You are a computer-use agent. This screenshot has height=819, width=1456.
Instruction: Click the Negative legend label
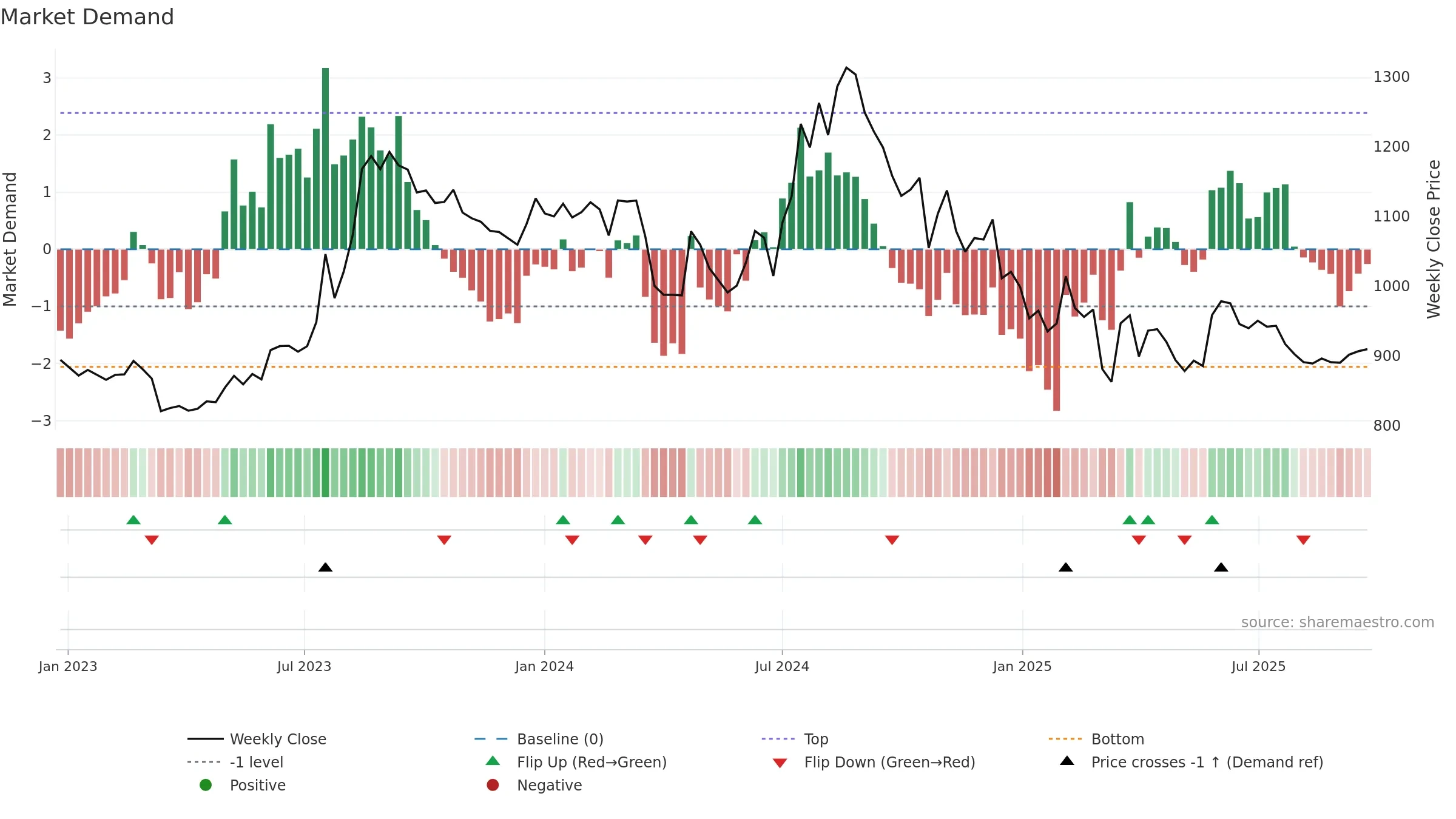[x=549, y=785]
